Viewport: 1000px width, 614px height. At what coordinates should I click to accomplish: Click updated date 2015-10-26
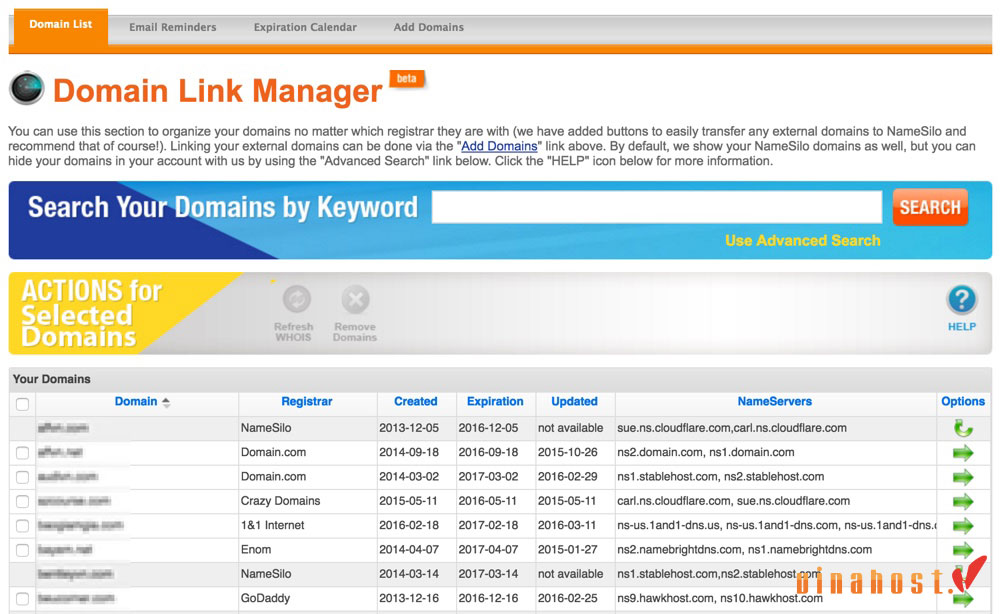[x=568, y=452]
